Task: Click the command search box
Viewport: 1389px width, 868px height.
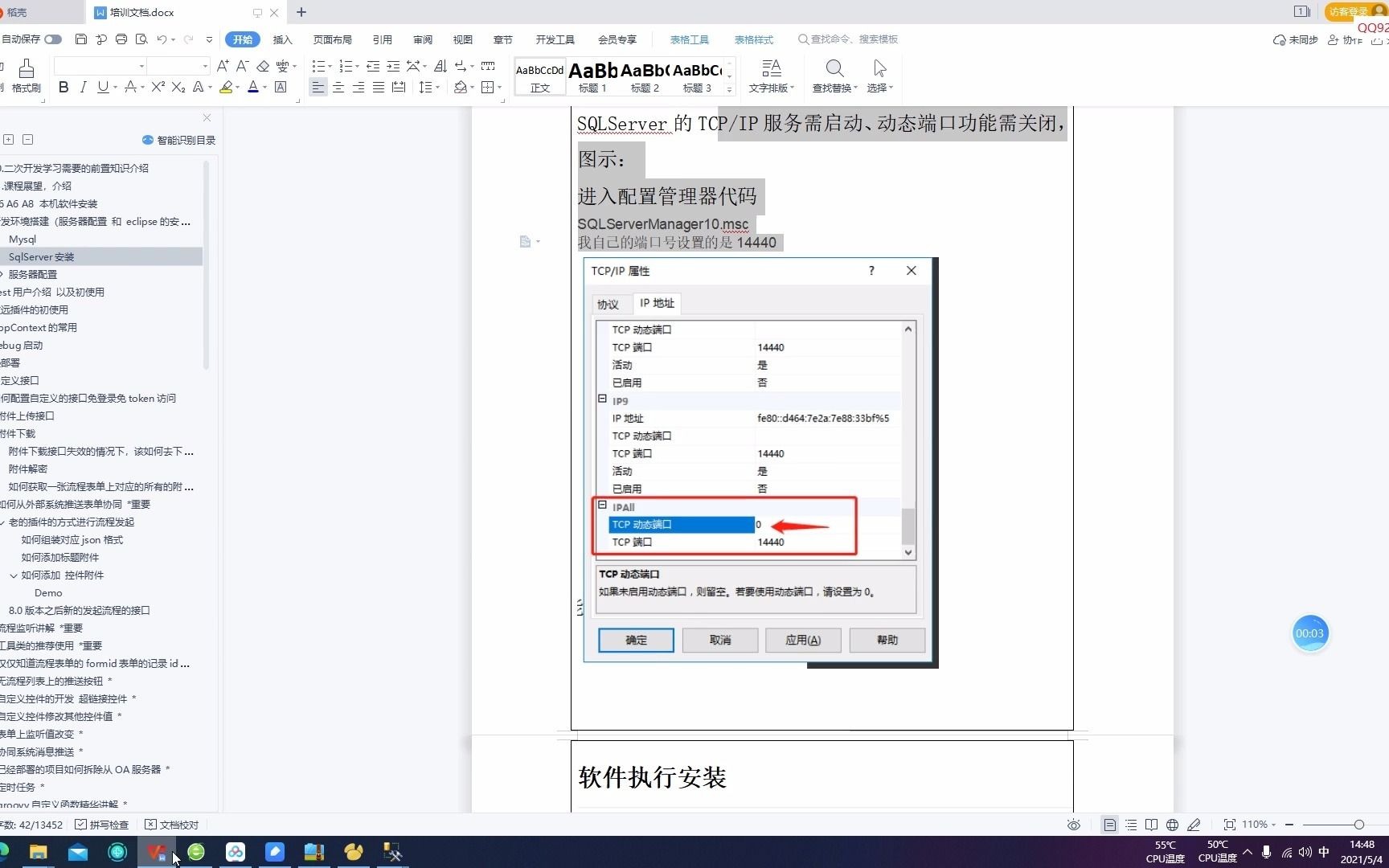Action: pyautogui.click(x=848, y=39)
